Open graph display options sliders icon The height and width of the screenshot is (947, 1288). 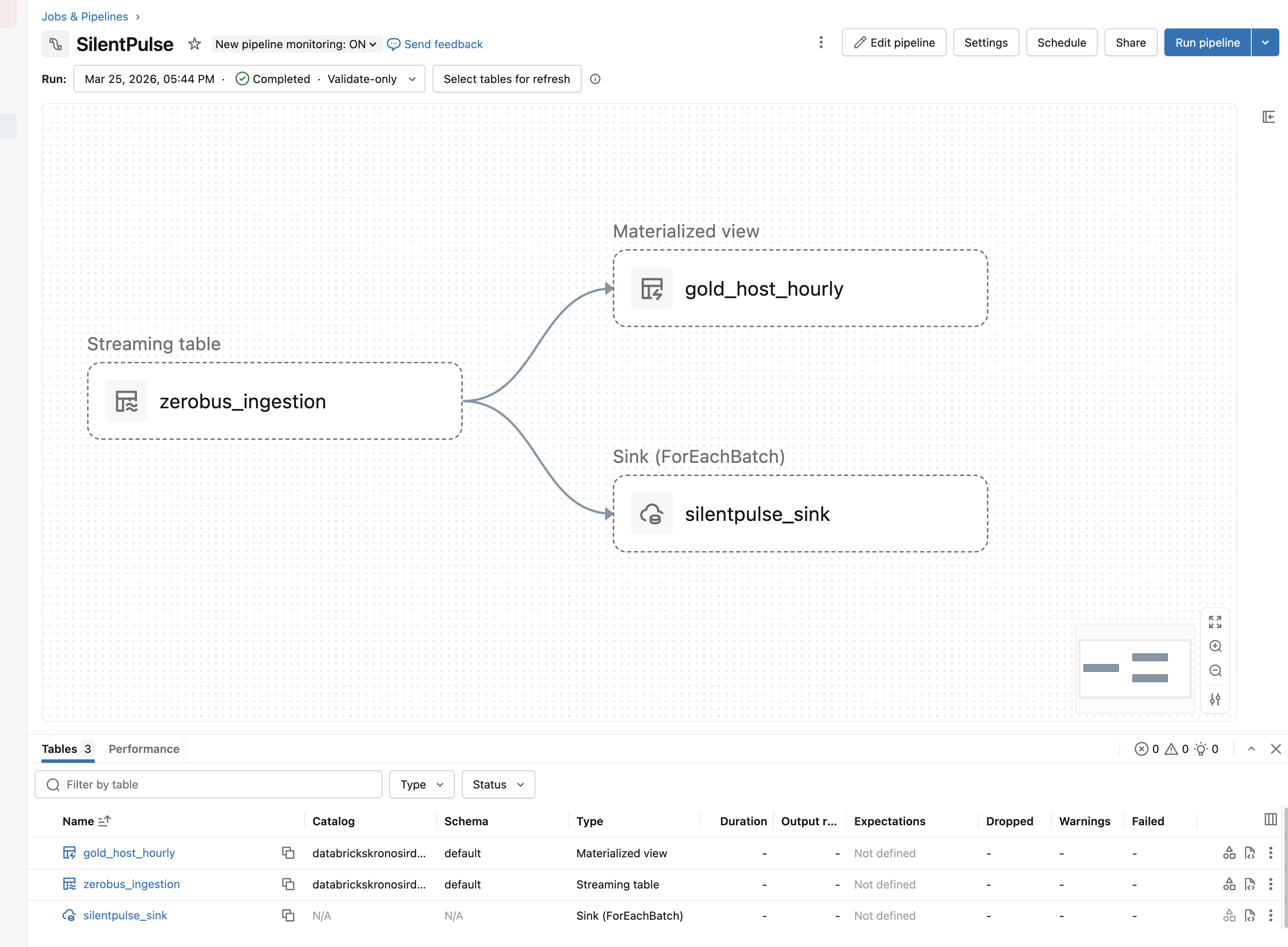point(1215,699)
